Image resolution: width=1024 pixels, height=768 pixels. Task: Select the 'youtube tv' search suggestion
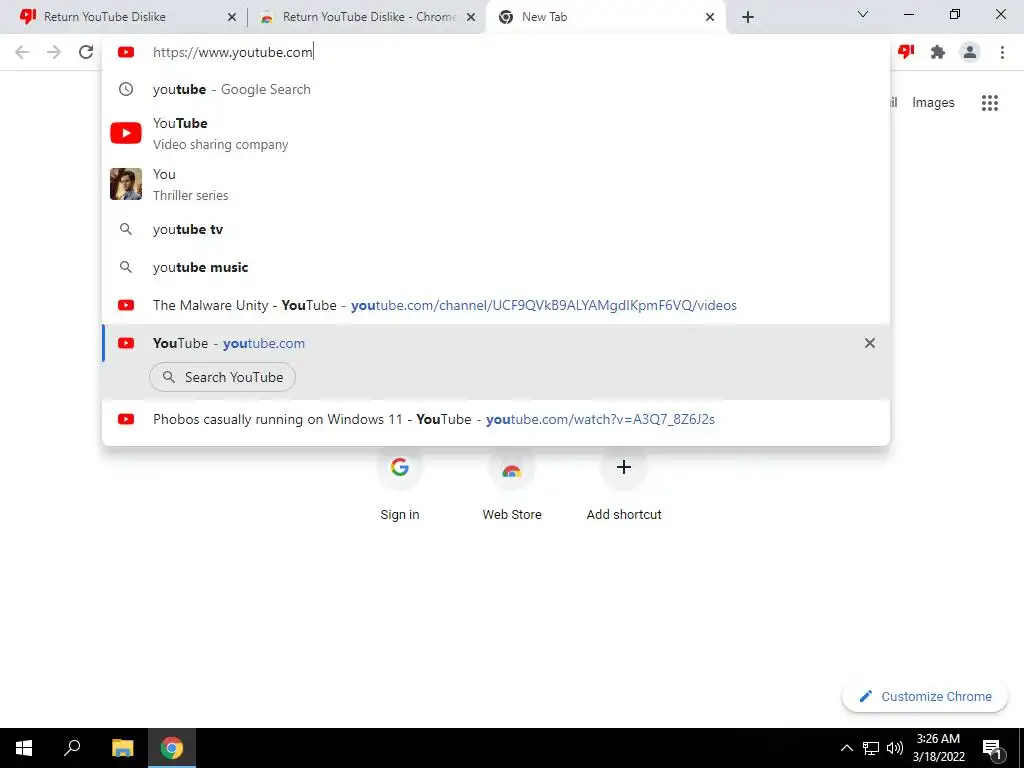point(496,229)
